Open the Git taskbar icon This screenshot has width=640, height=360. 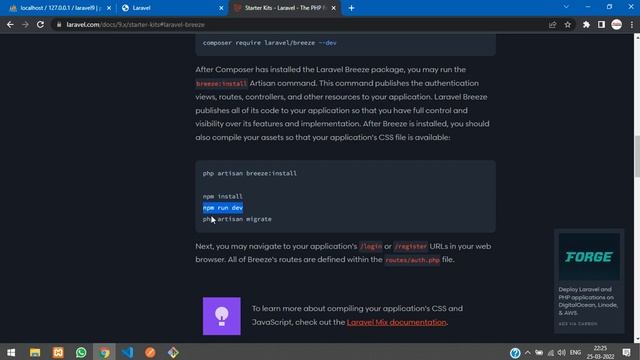[173, 352]
